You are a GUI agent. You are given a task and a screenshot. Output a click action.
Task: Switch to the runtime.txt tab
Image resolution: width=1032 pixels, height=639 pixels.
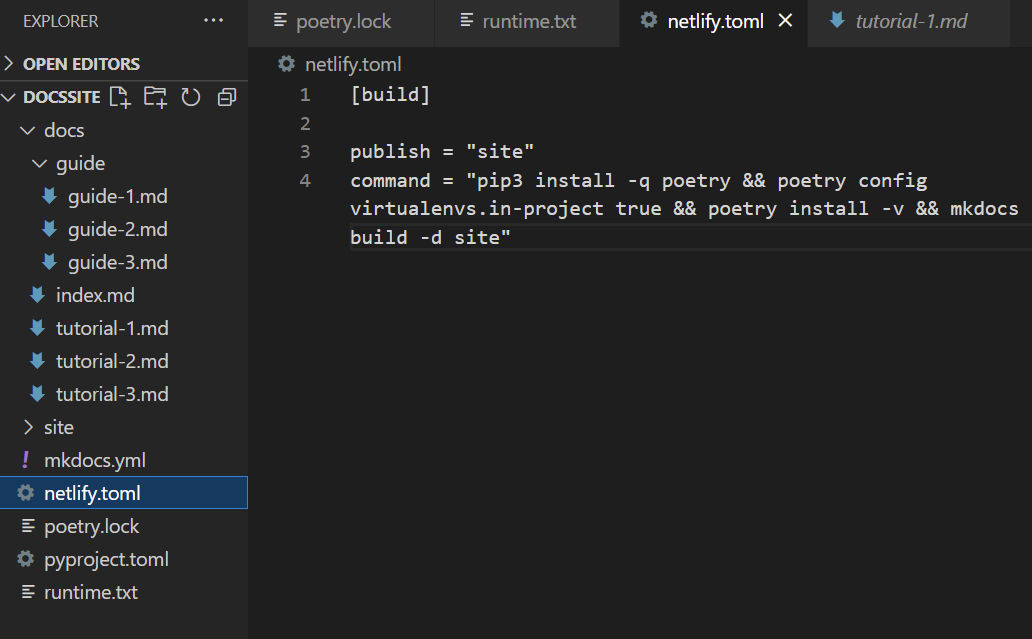[518, 21]
